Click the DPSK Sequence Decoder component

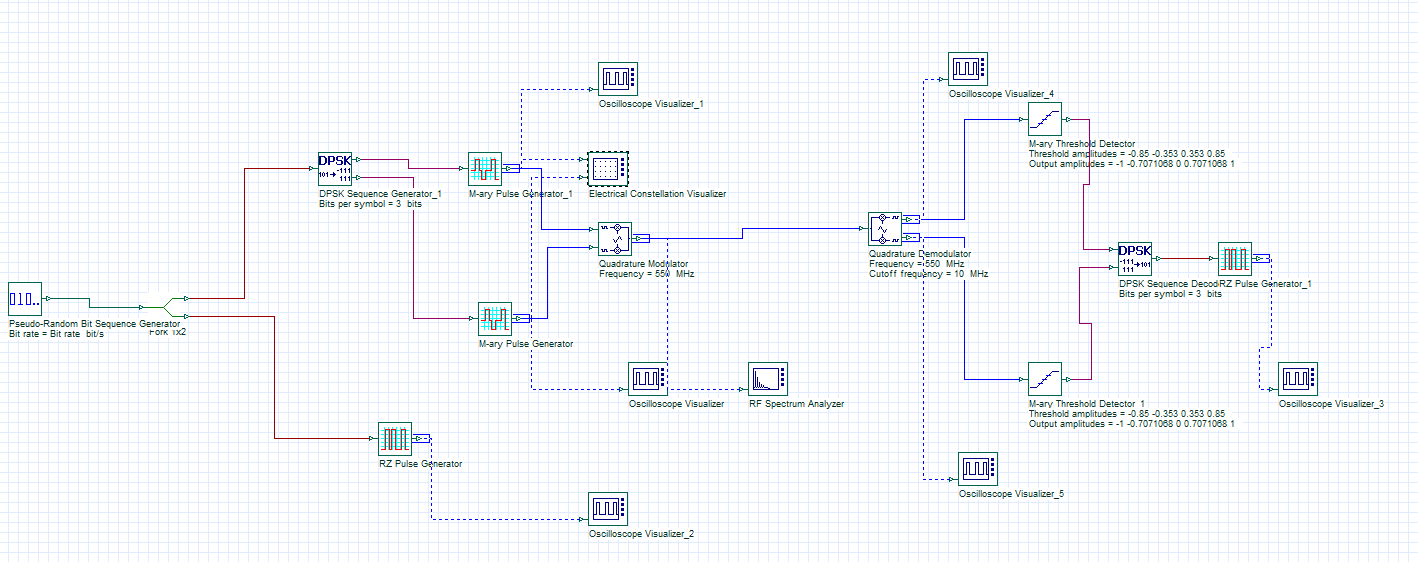1135,258
